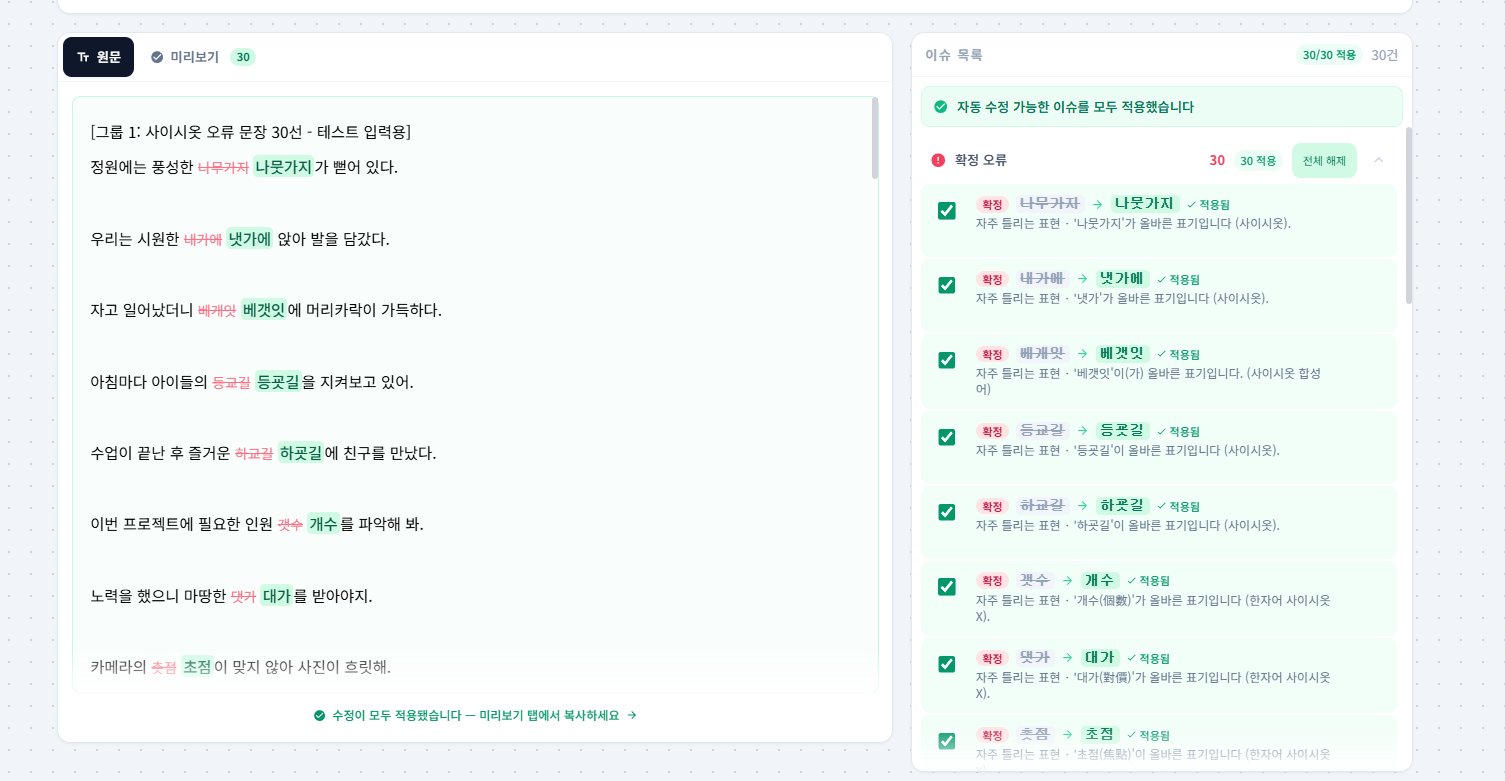The image size is (1505, 781).
Task: Click highlighted word 개수 in text
Action: pos(323,524)
